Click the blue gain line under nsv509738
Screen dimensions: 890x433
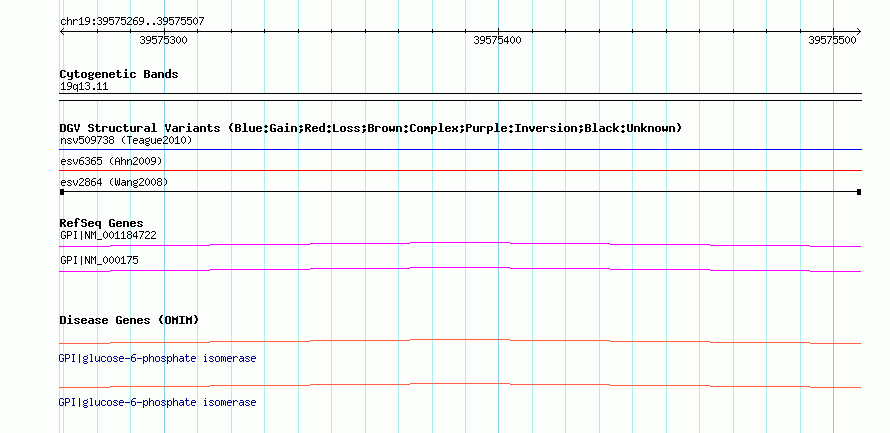click(x=460, y=150)
